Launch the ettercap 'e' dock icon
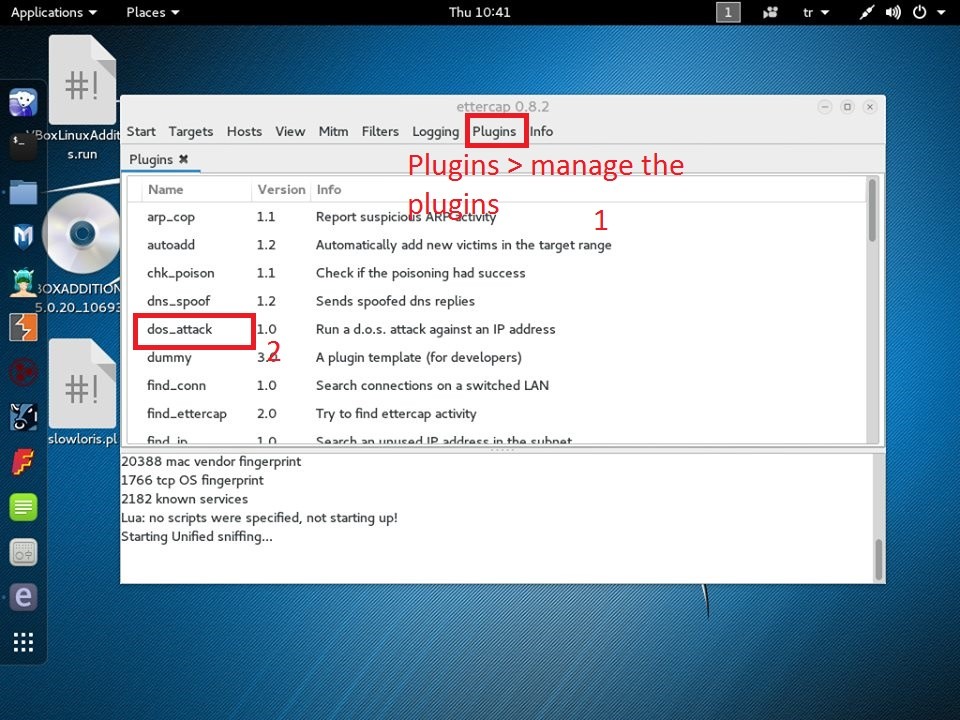Image resolution: width=960 pixels, height=720 pixels. (x=23, y=597)
